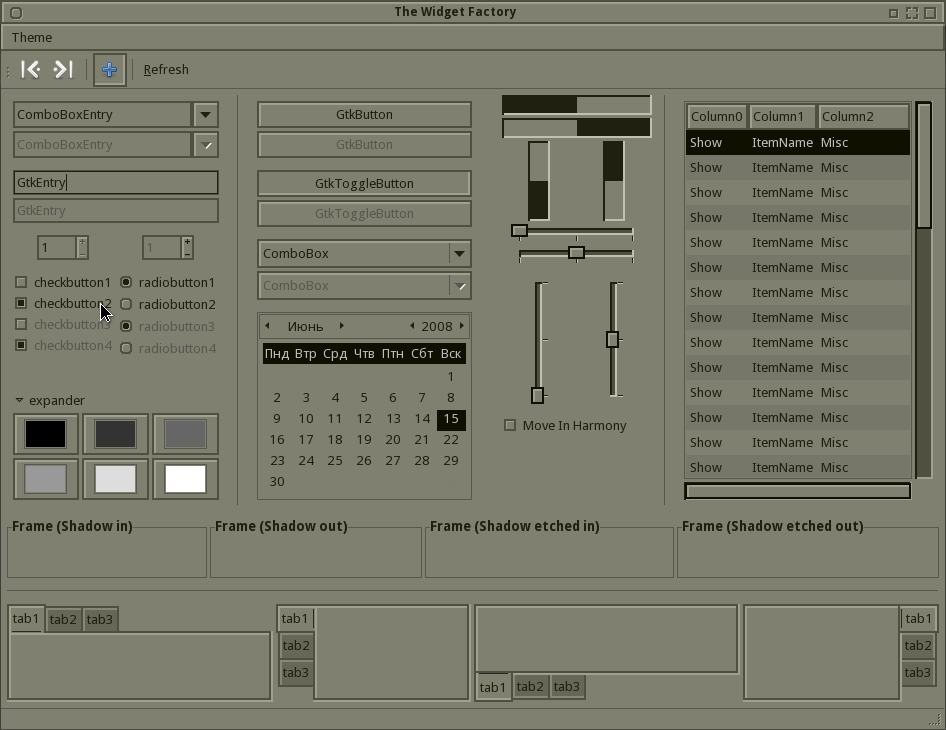Switch to tab2 in top-tabs notebook

(63, 620)
